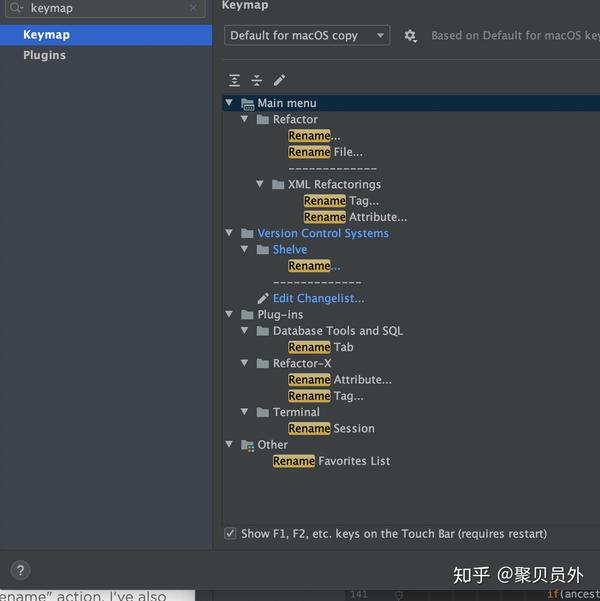This screenshot has width=600, height=601.
Task: Click the Terminal folder icon
Action: [x=263, y=412]
